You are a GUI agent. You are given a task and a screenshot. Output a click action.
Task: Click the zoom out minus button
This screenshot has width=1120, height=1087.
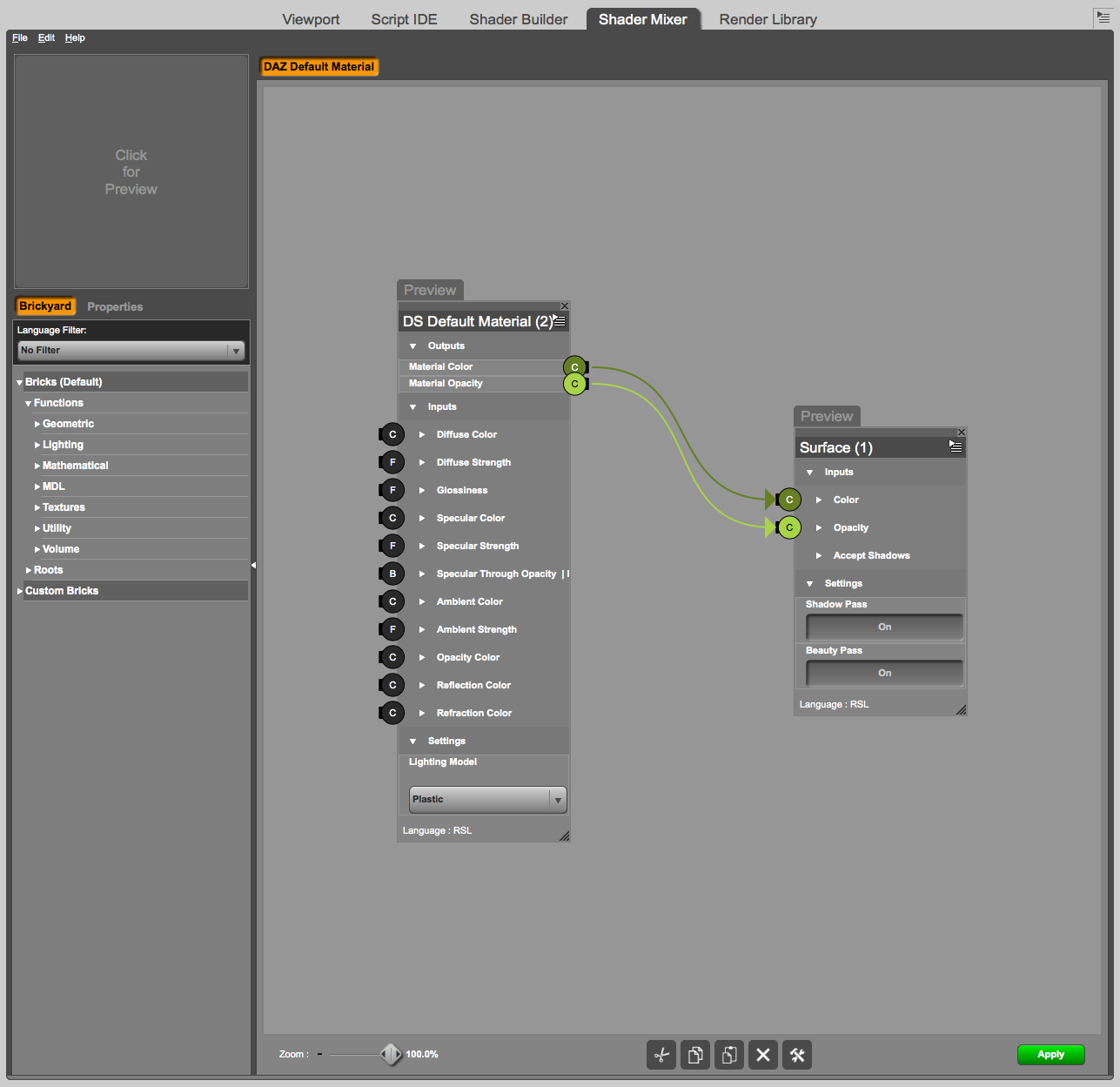320,1054
